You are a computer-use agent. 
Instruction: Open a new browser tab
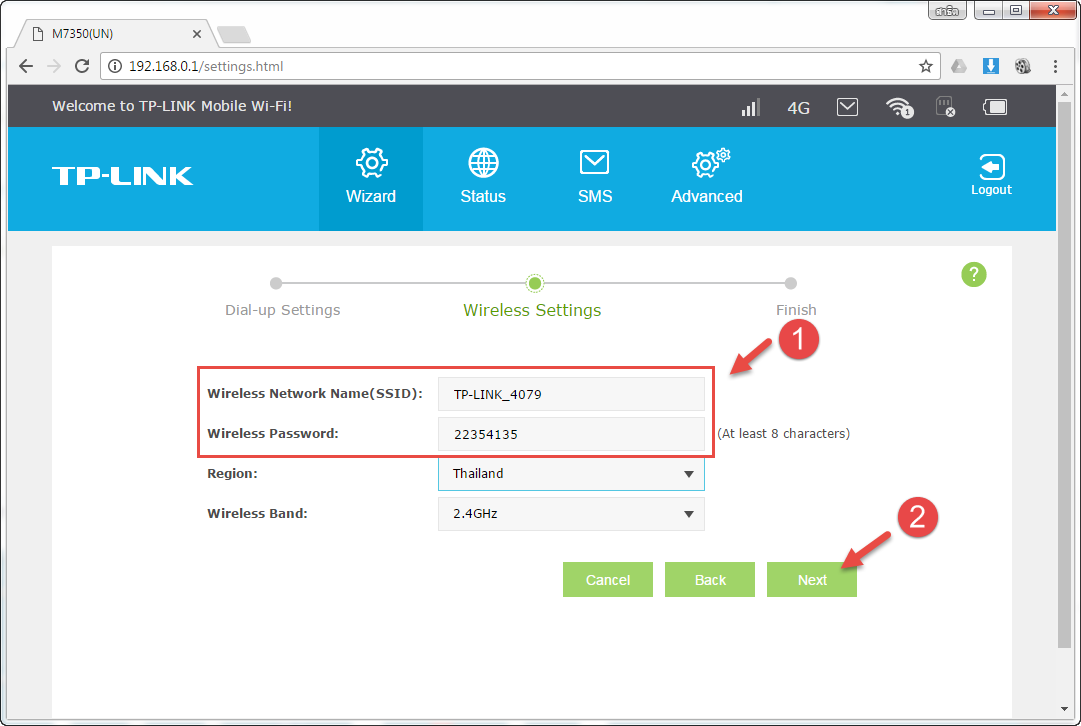[234, 34]
